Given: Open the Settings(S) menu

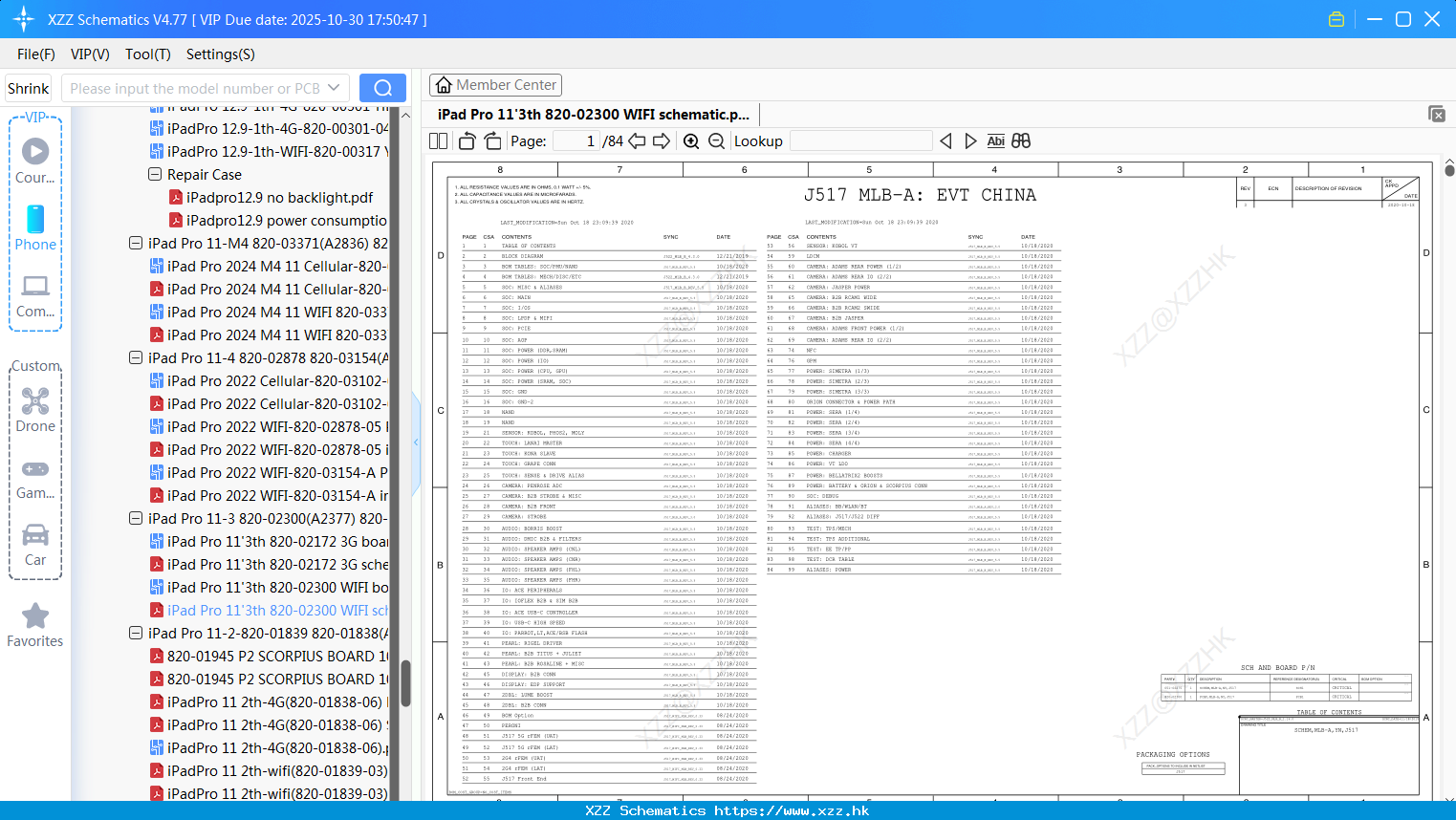Looking at the screenshot, I should [221, 54].
